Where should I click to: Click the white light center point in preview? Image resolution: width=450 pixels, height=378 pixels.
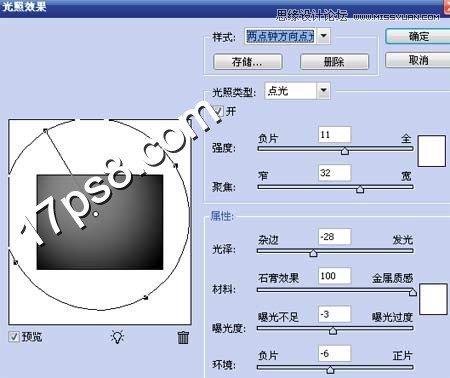point(96,214)
